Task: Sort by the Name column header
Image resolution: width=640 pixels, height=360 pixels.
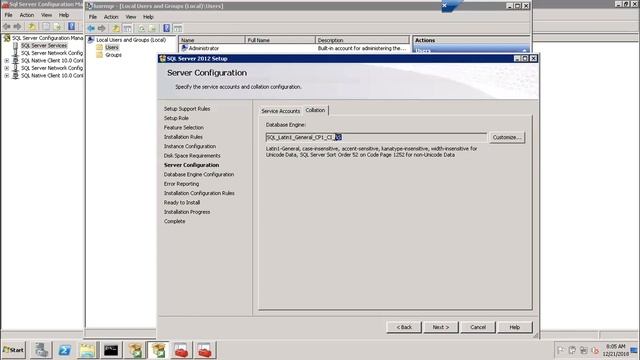Action: [212, 40]
